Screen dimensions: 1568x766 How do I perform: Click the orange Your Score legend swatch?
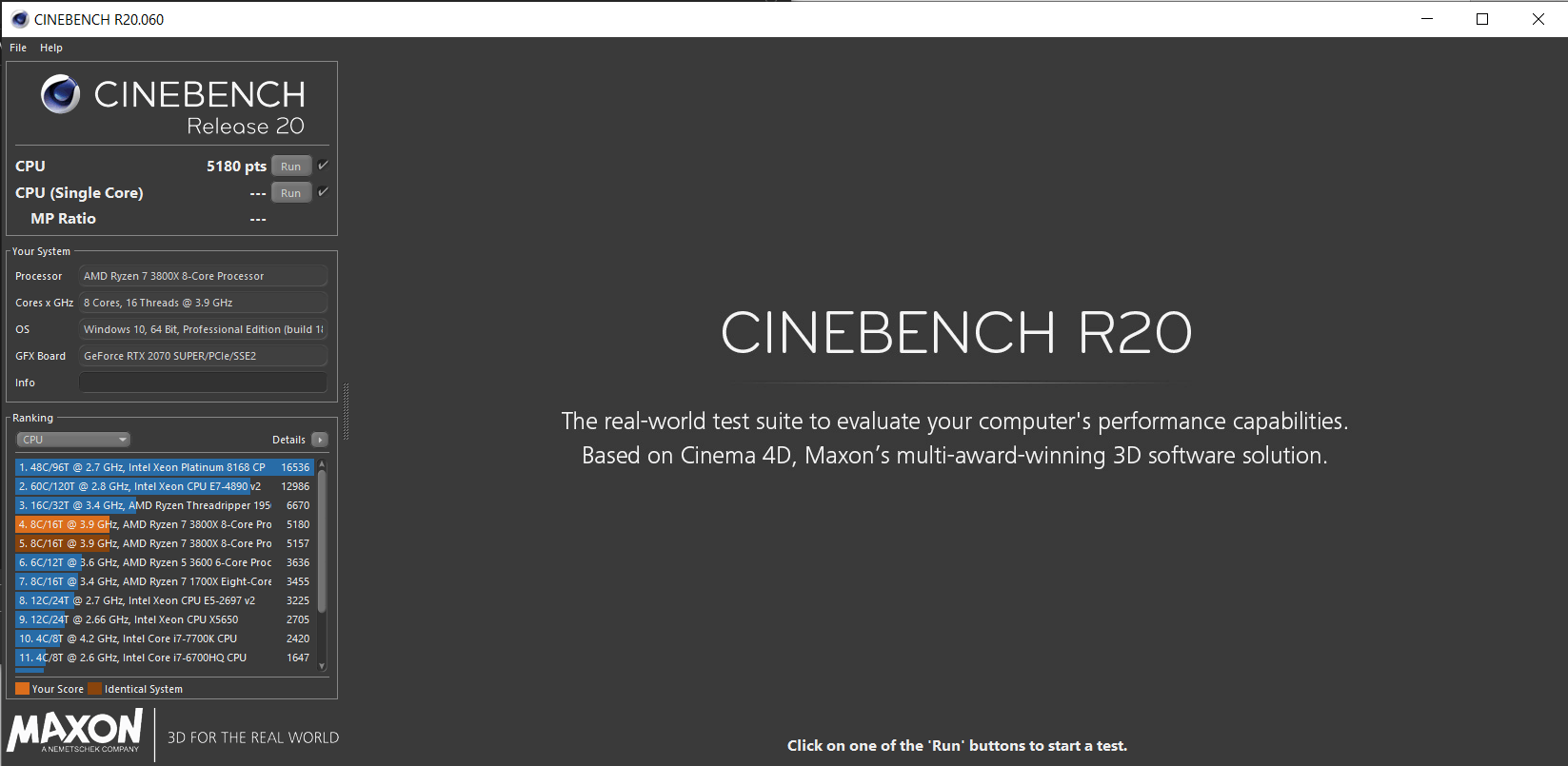(22, 689)
